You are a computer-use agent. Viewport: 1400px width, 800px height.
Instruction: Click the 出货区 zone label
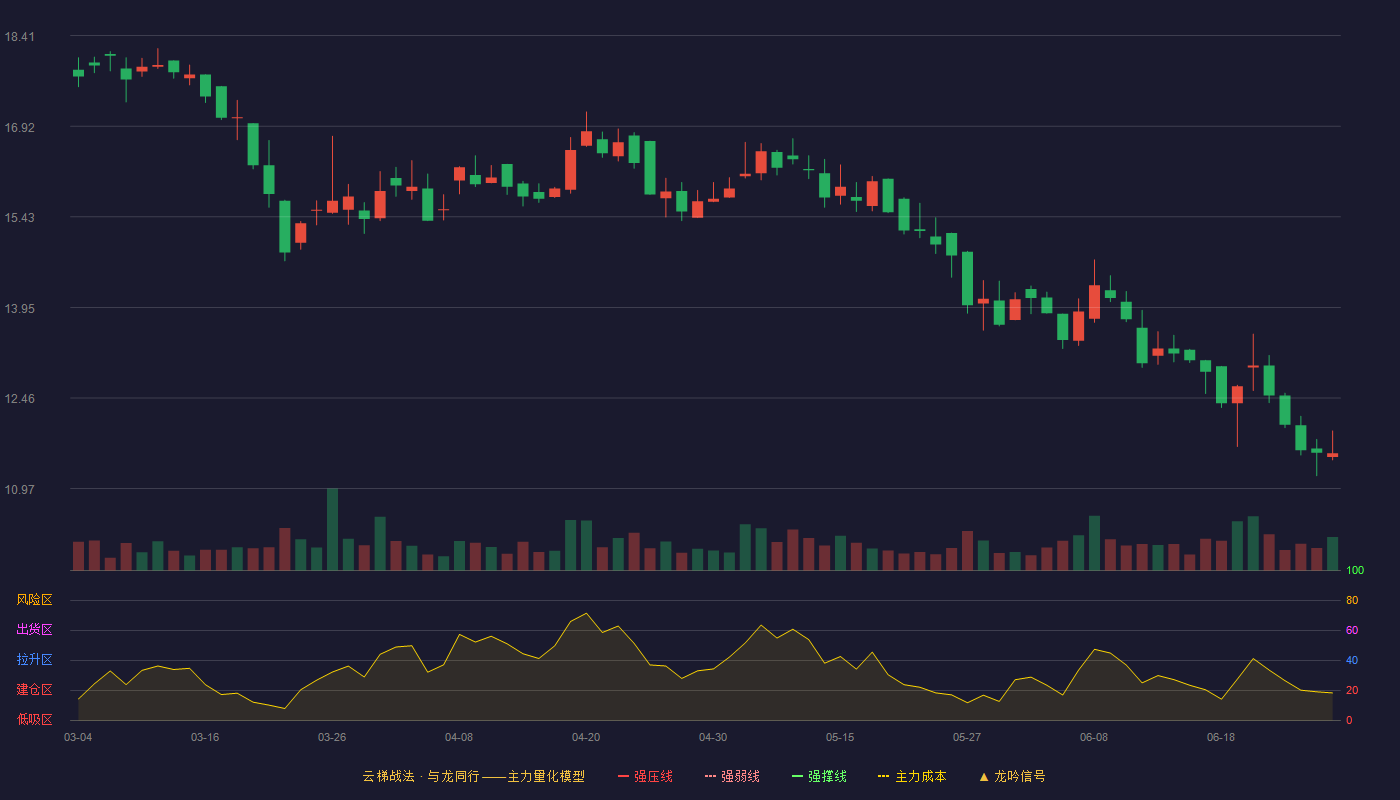[34, 630]
